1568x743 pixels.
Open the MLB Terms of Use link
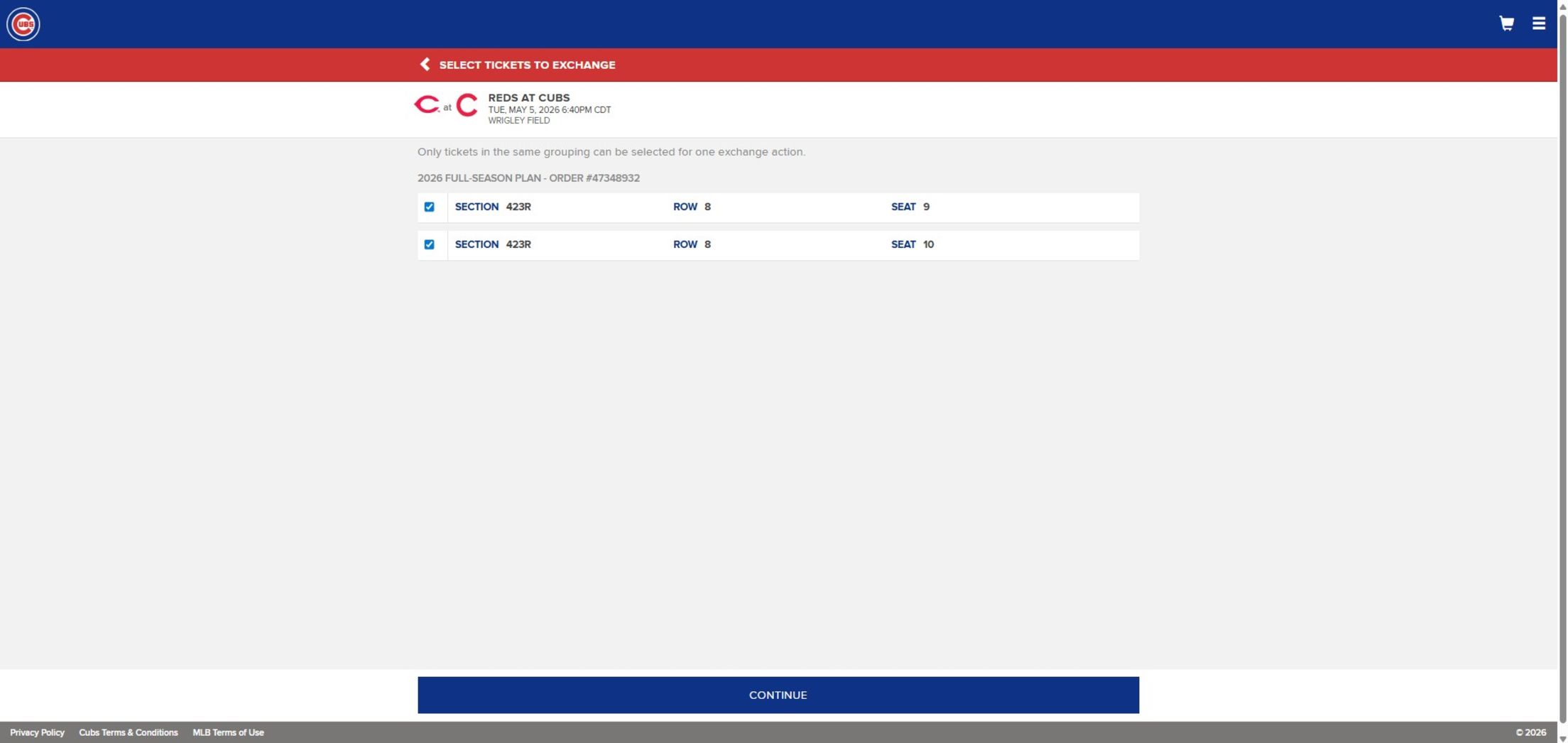[x=228, y=732]
